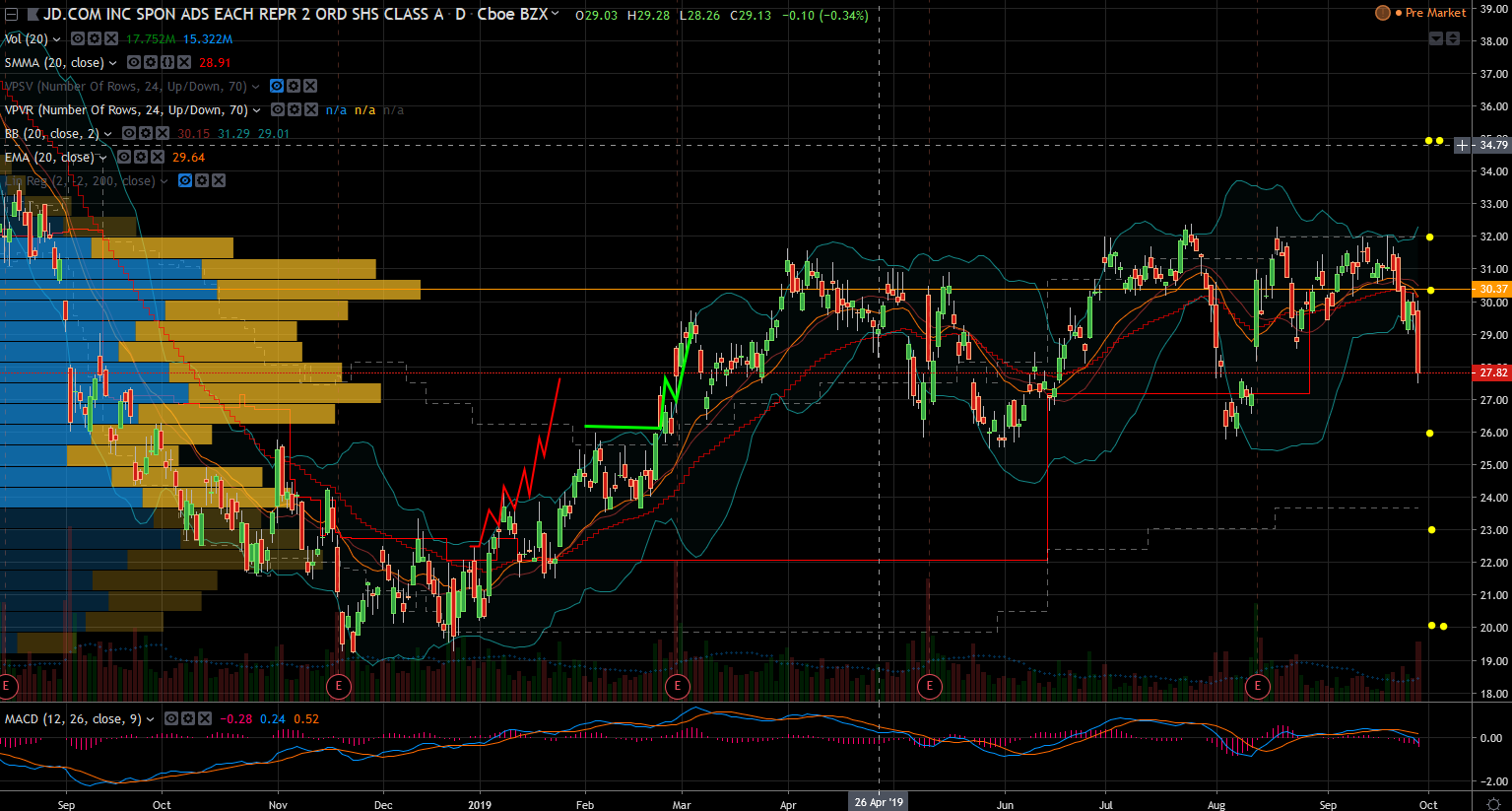Click the MACD (12, 26, close, 9) indicator name
The width and height of the screenshot is (1512, 811).
tap(73, 719)
